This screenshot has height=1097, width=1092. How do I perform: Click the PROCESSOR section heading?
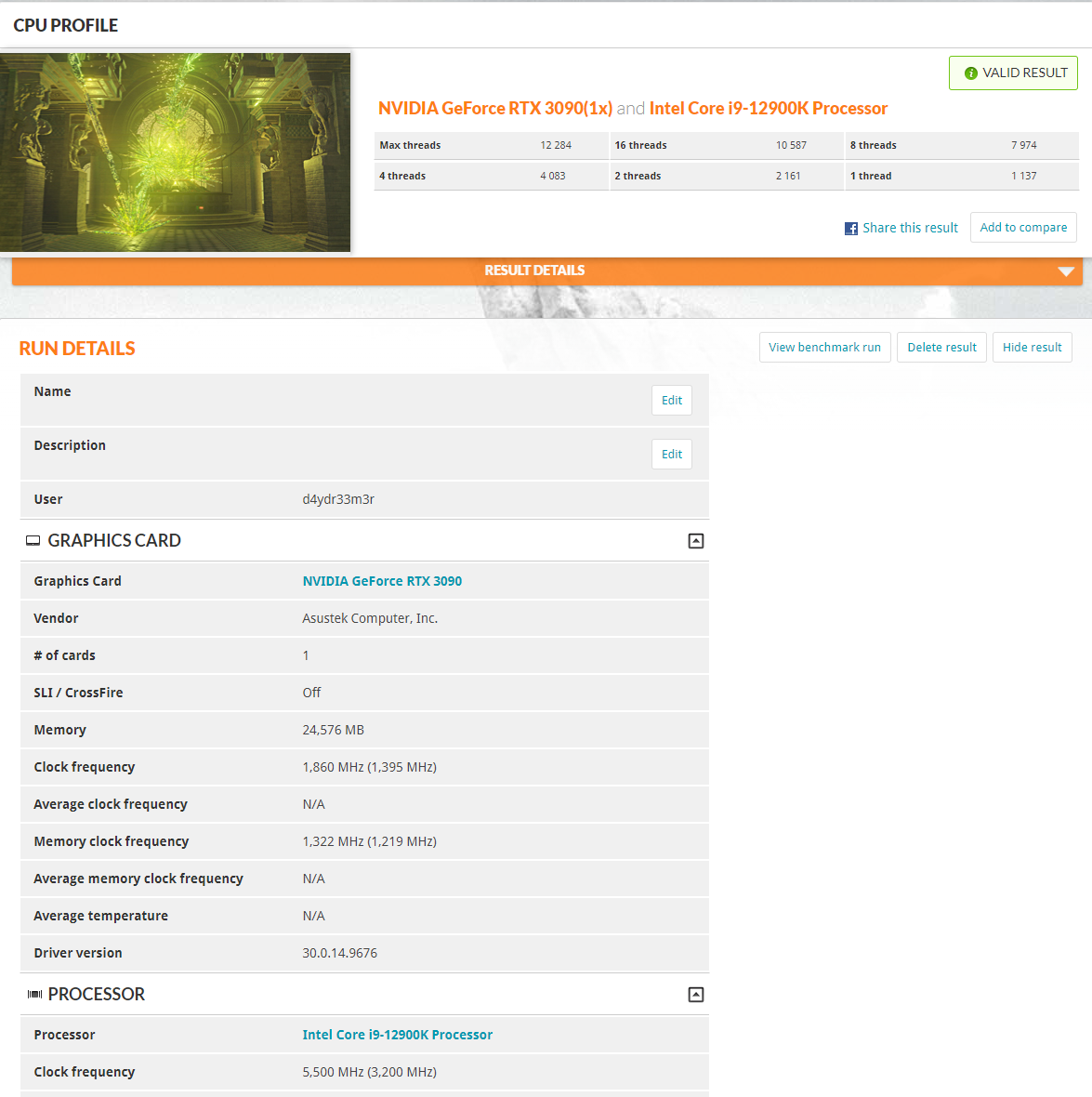pos(97,994)
